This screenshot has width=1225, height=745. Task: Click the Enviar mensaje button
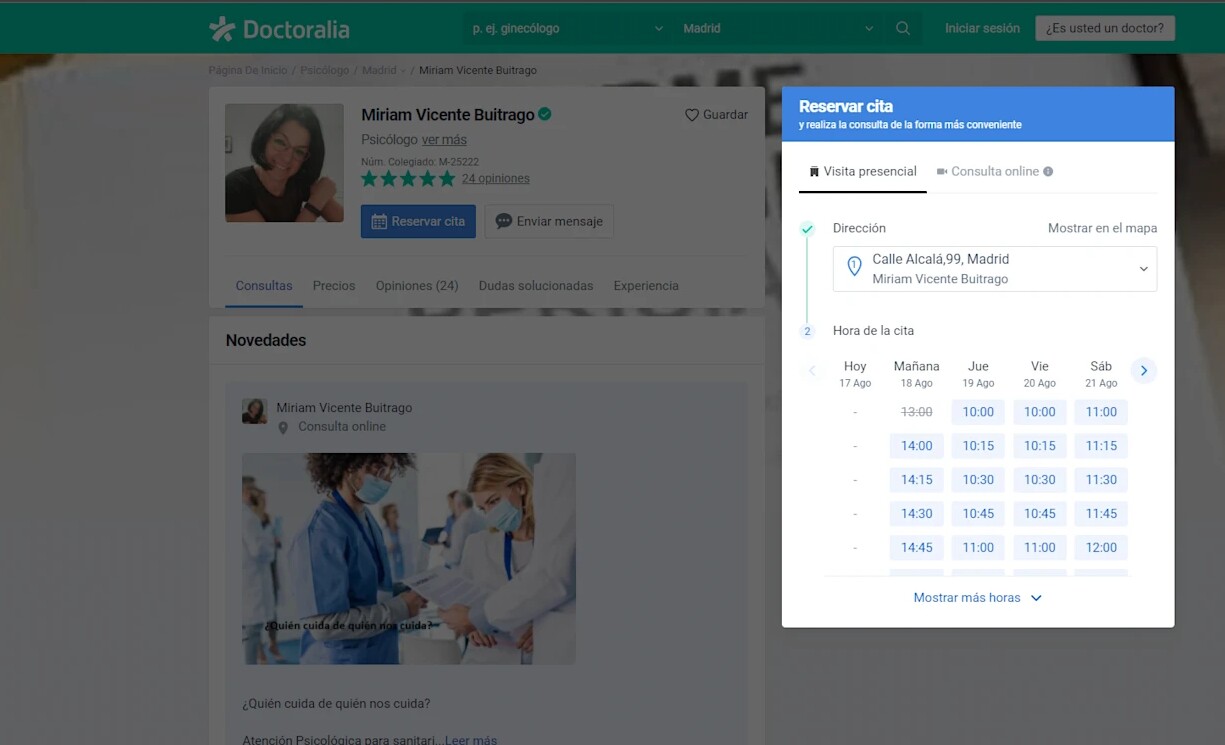pos(549,222)
